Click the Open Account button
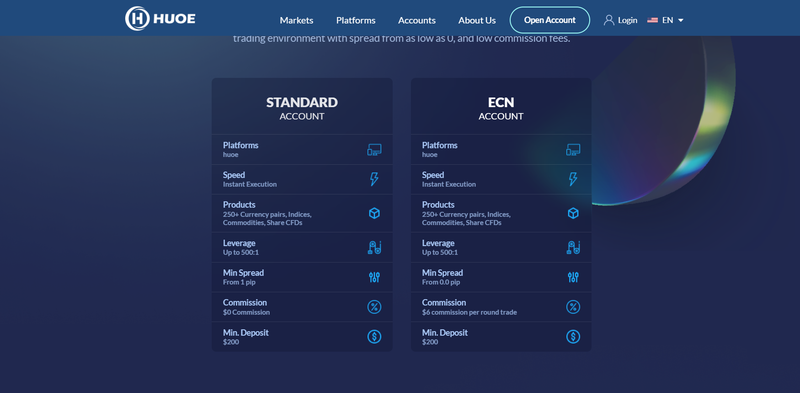Screen dimensions: 800x393 pyautogui.click(x=549, y=20)
